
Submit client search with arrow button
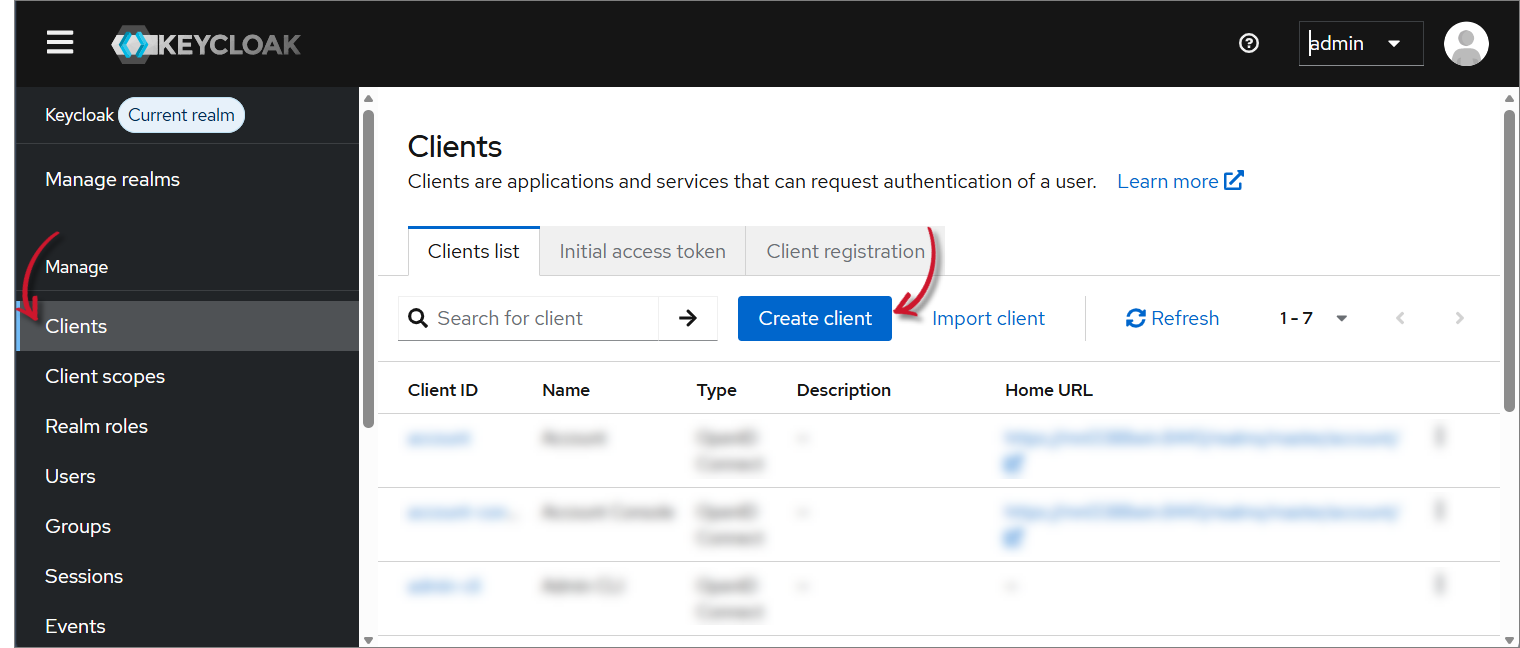[688, 318]
